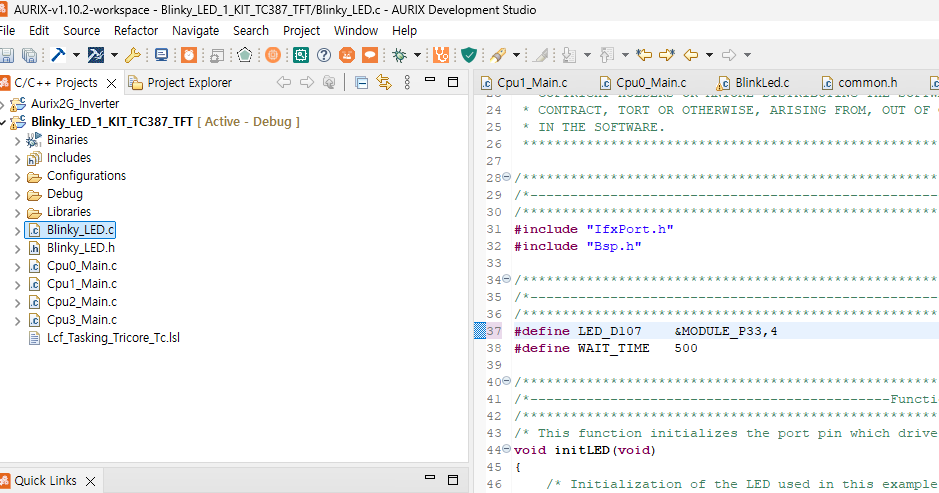
Task: Expand the Includes node
Action: (17, 159)
